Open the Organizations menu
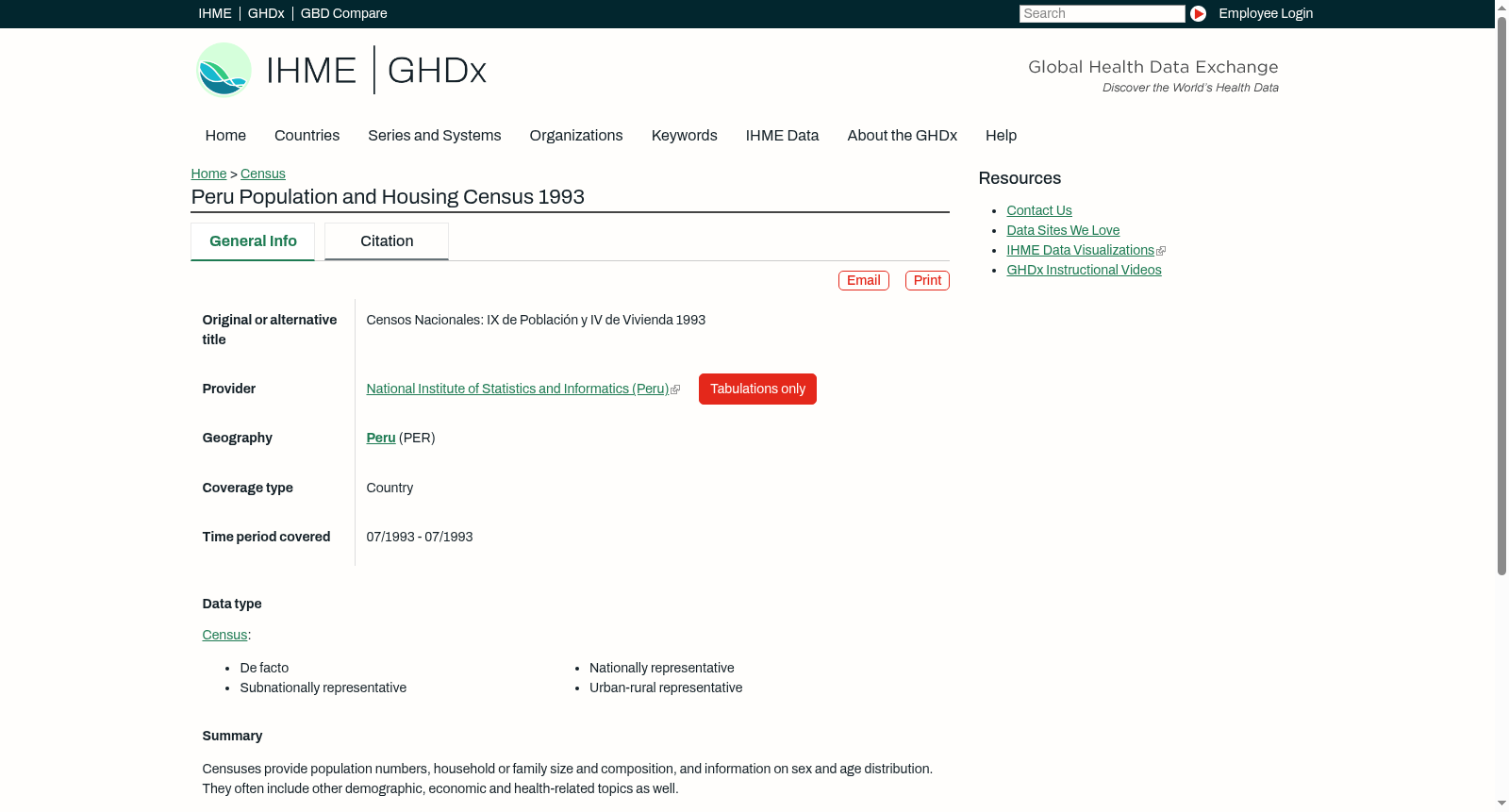 [x=576, y=136]
